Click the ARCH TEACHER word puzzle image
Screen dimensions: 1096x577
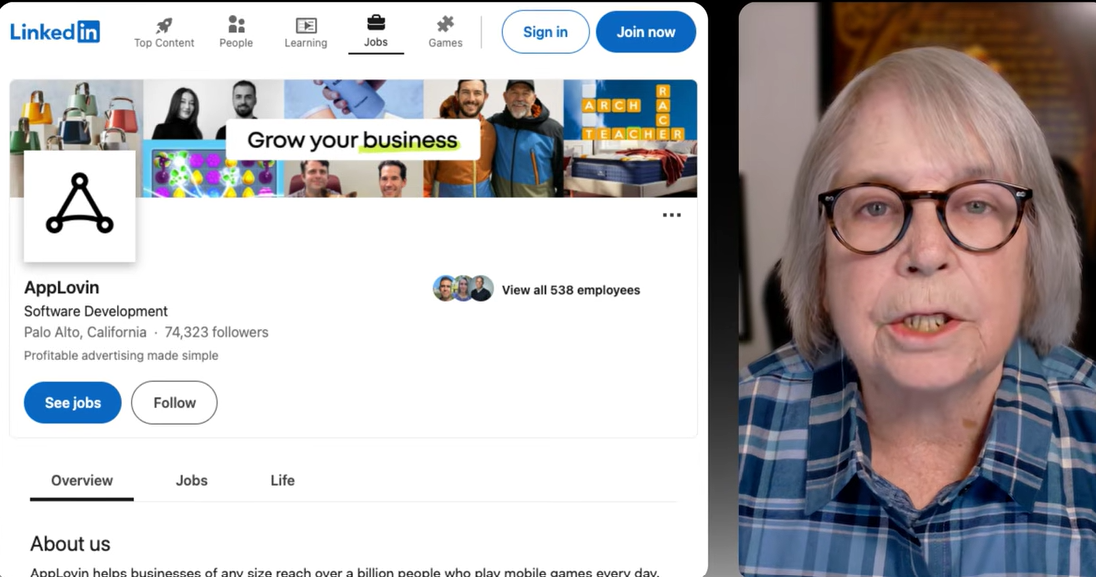630,112
